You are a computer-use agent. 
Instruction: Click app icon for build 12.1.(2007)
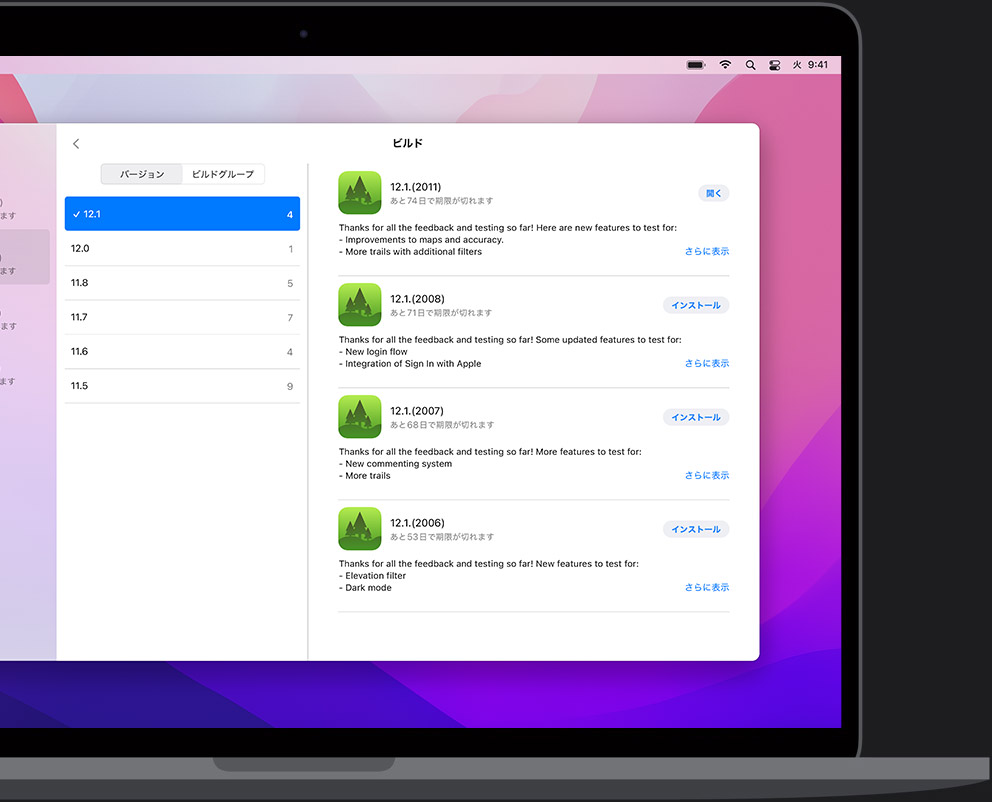point(360,417)
